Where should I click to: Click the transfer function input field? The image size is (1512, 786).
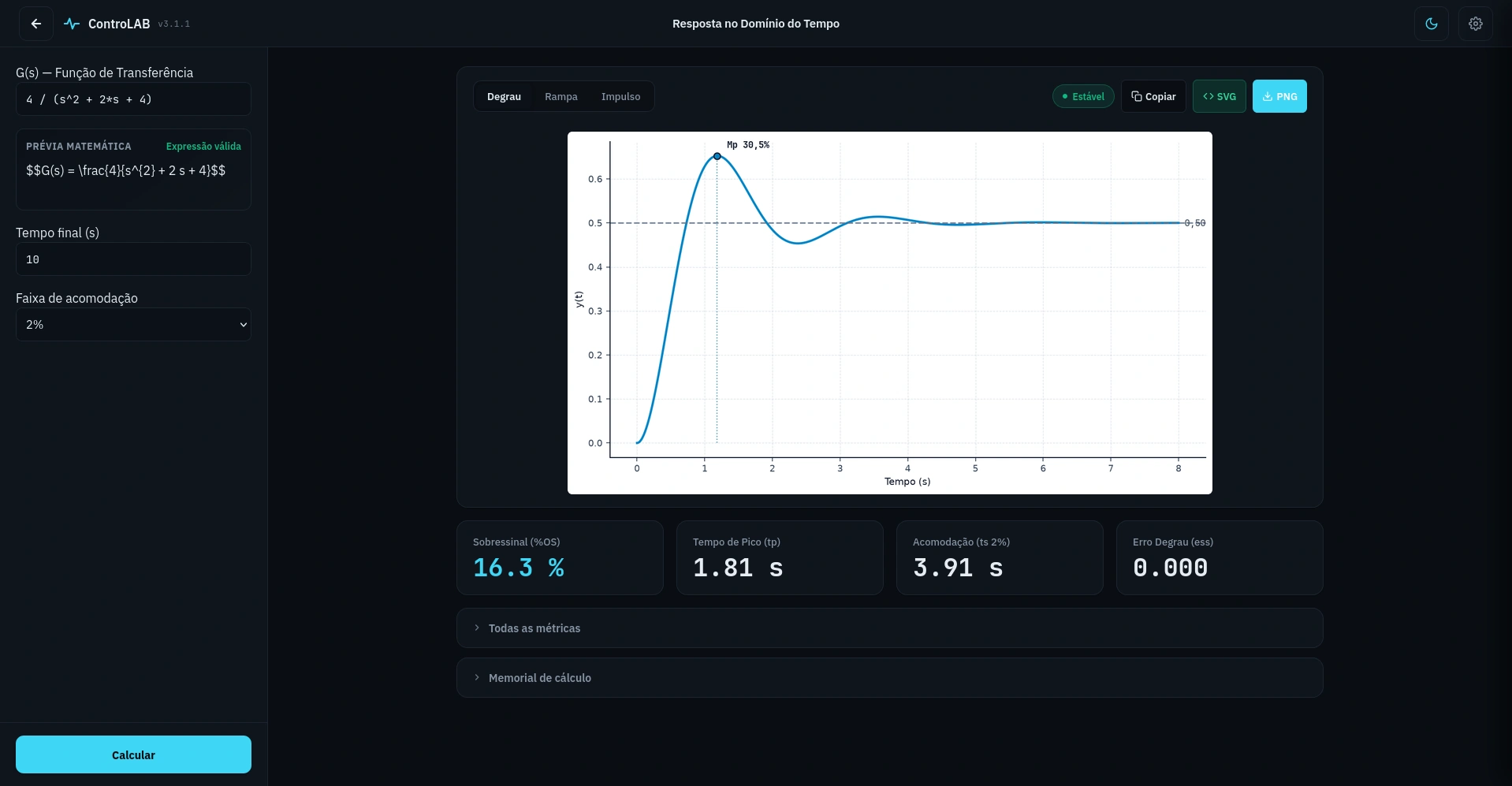coord(133,99)
